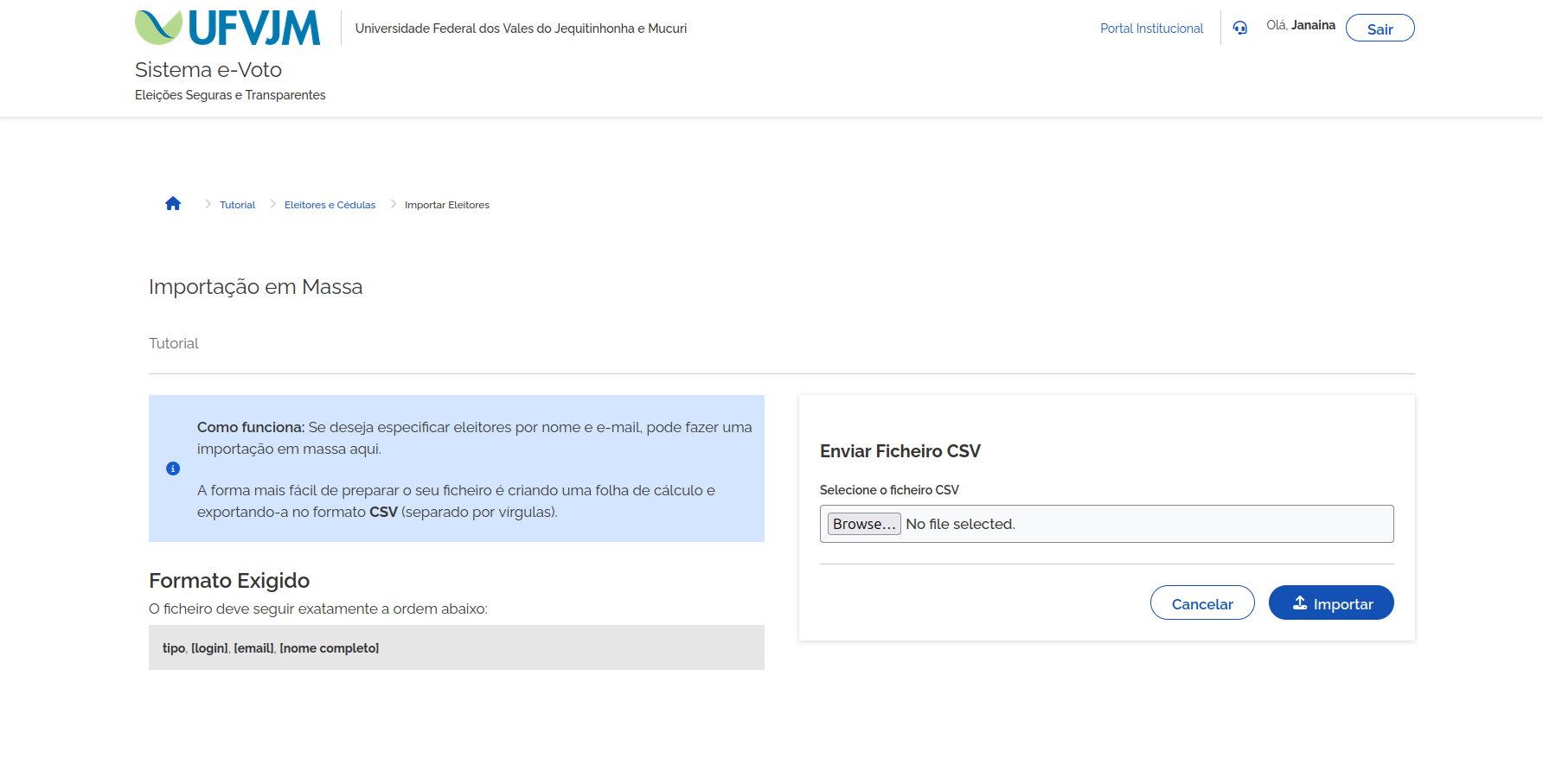Screen dimensions: 1543x784
Task: Click the Cancelar button
Action: point(1202,602)
